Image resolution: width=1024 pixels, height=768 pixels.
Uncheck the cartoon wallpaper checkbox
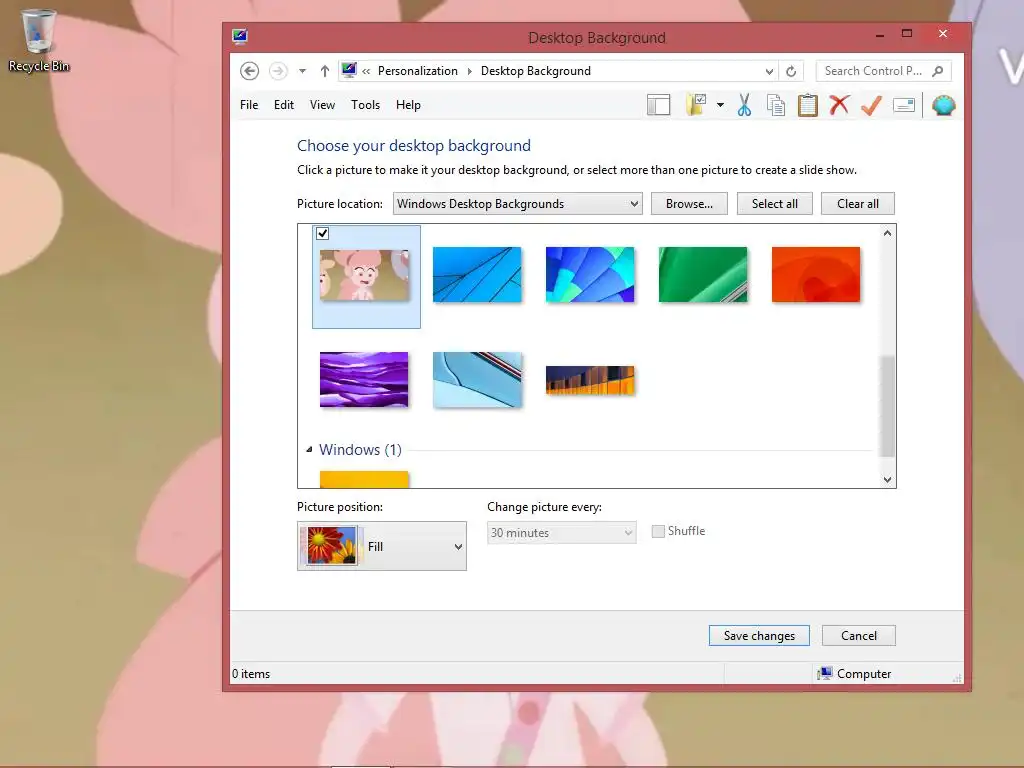[x=323, y=233]
